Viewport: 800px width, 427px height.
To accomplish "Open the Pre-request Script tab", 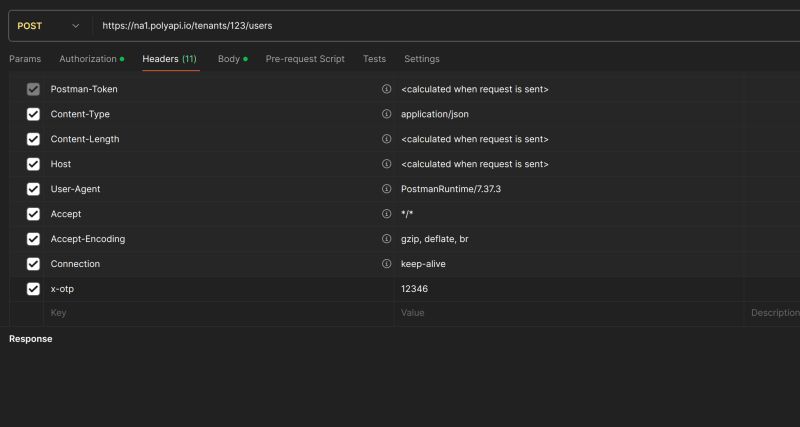I will tap(305, 59).
